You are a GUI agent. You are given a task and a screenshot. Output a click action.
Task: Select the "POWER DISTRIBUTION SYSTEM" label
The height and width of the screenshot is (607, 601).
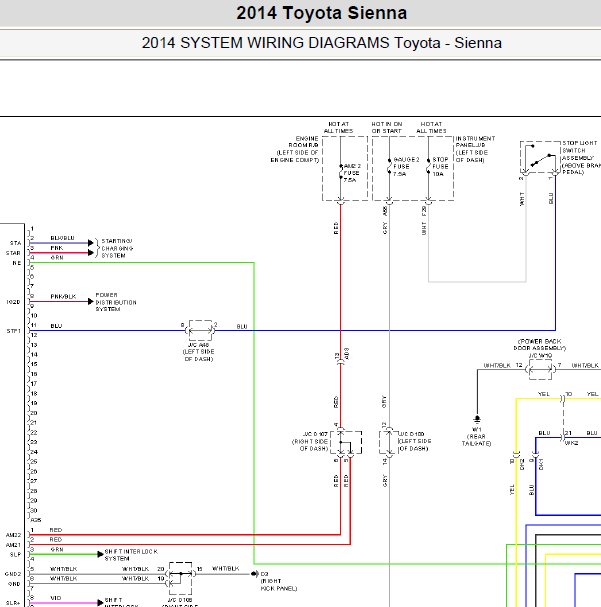click(x=116, y=302)
